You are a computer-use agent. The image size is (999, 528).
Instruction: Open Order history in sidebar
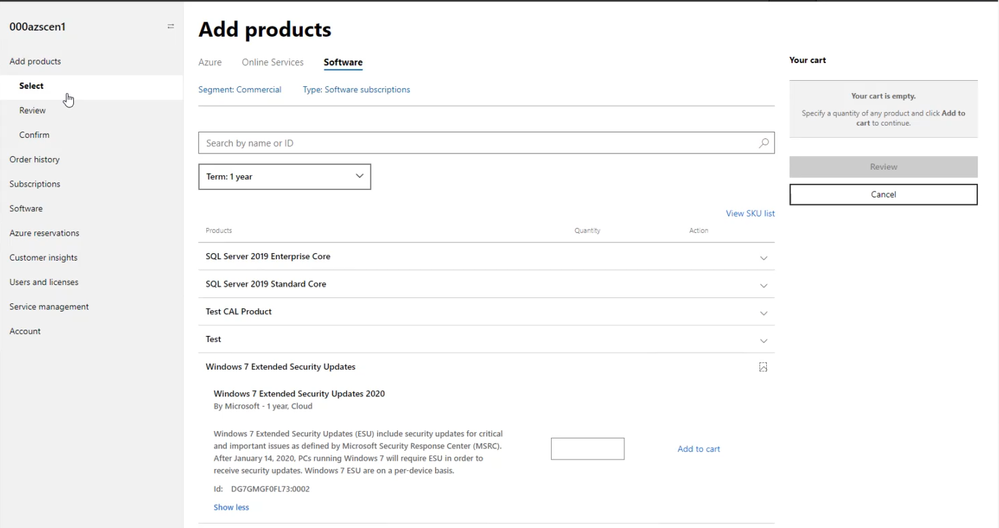click(34, 159)
